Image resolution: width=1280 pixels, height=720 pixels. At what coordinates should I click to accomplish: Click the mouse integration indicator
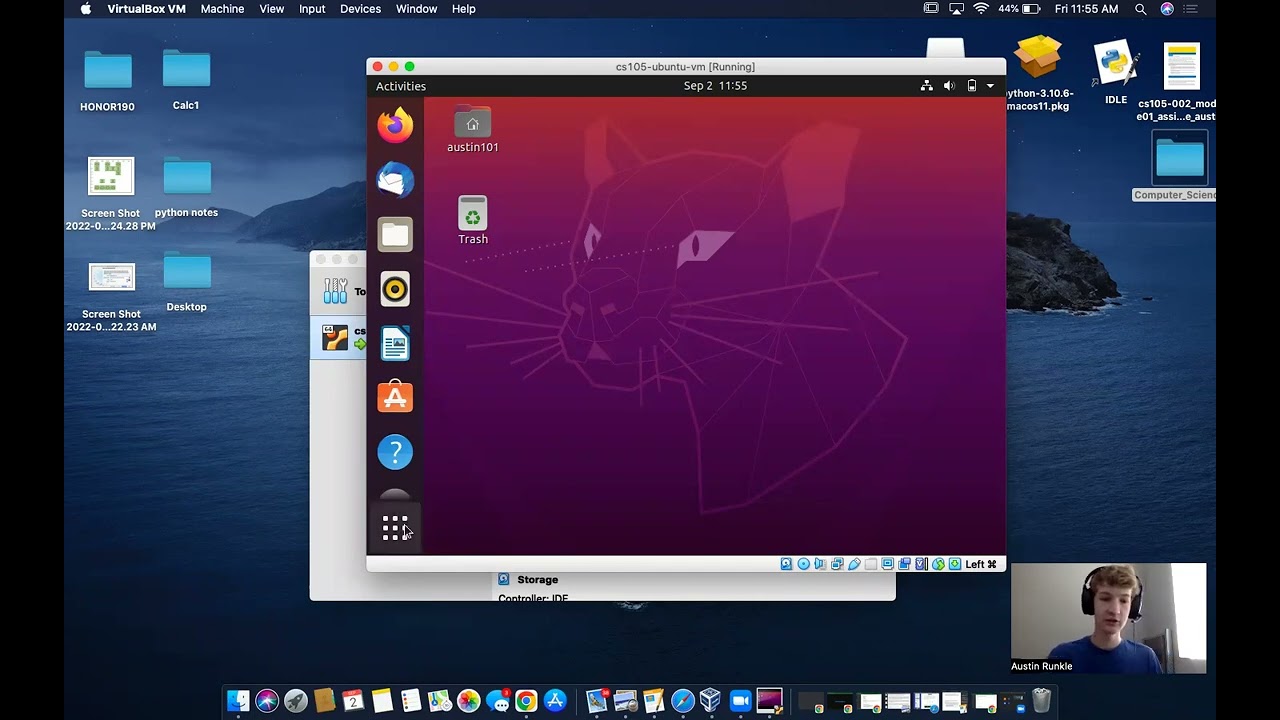click(939, 564)
